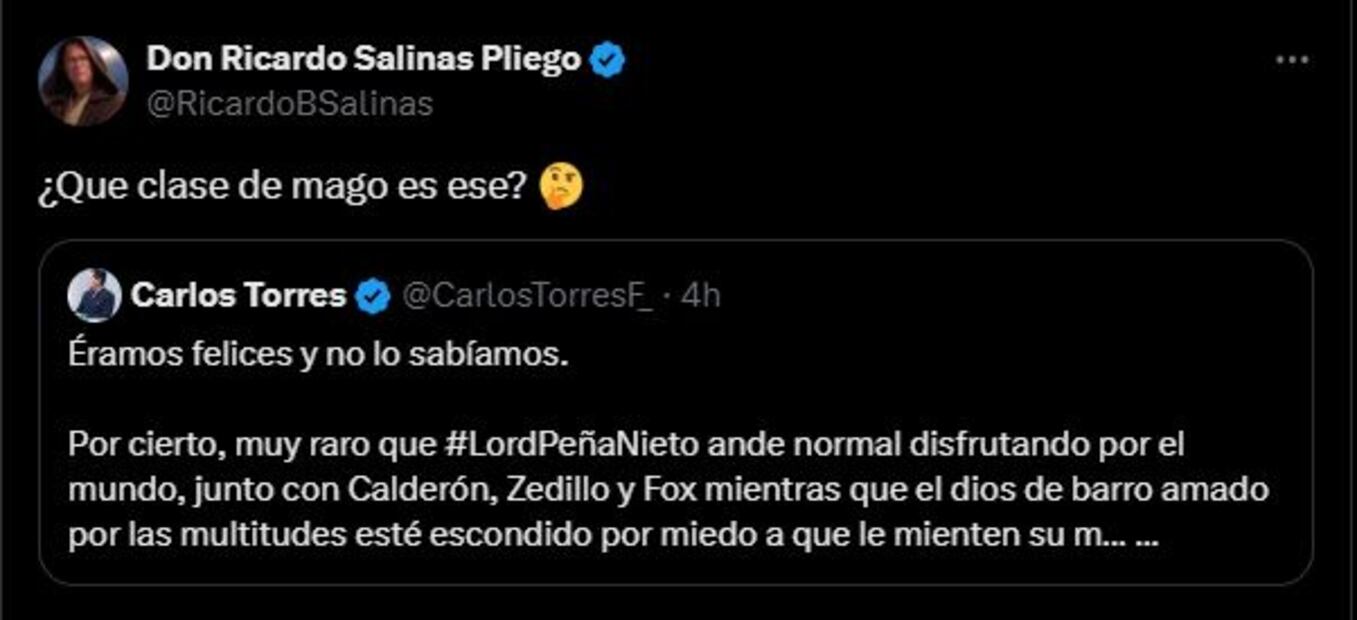Open the three-dot more options menu

pos(1292,61)
